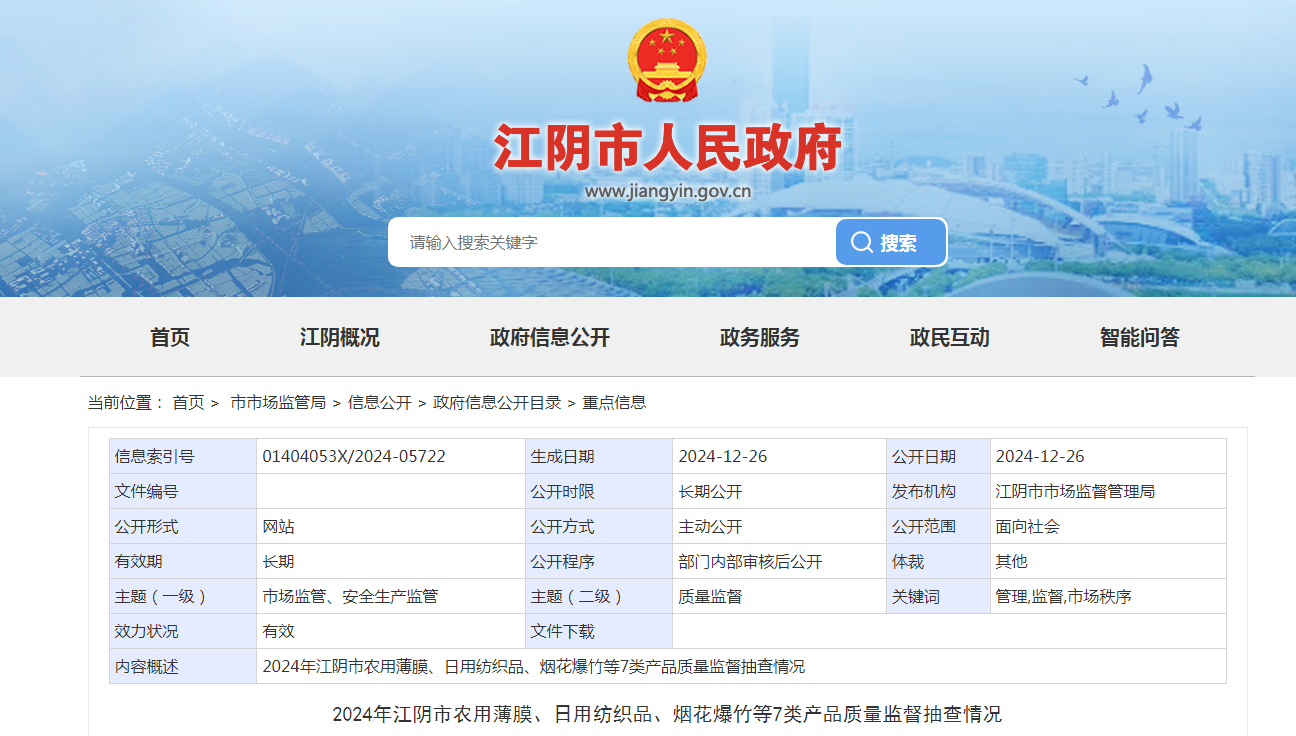The width and height of the screenshot is (1296, 736).
Task: Click the 公开程序 label cell
Action: pos(599,561)
